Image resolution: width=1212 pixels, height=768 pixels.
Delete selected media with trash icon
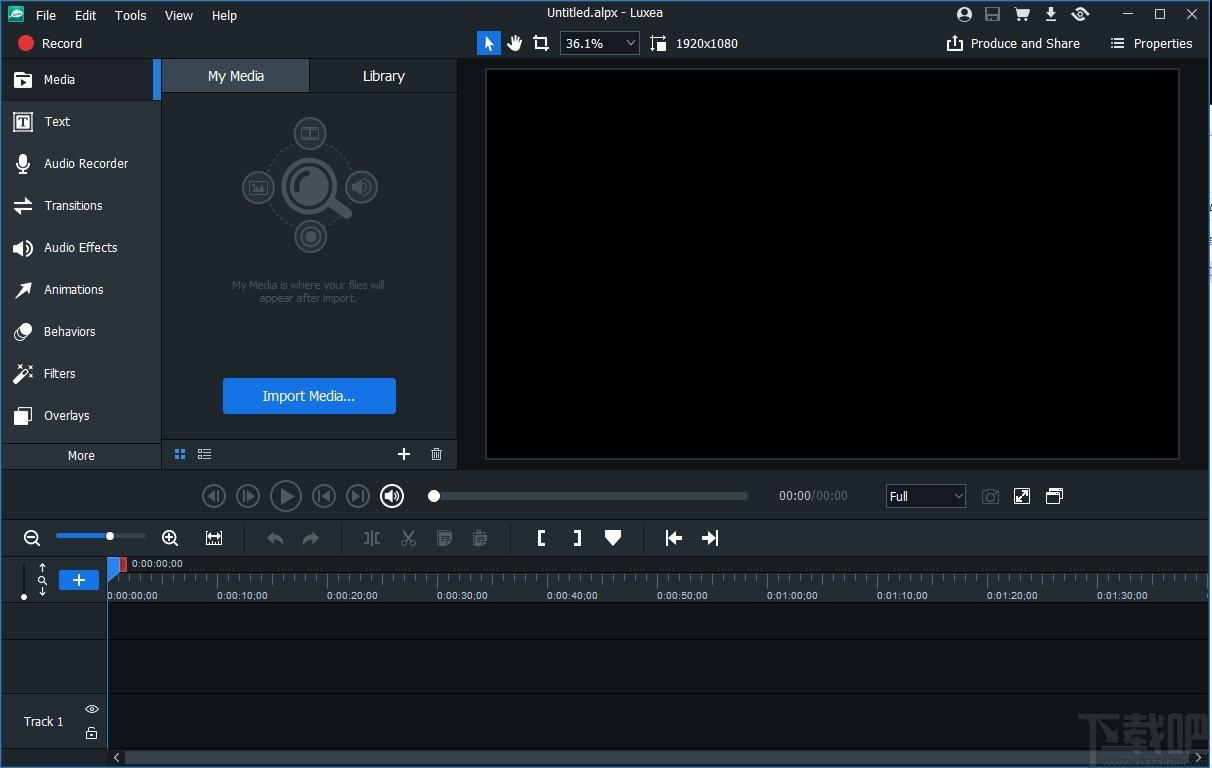pyautogui.click(x=436, y=454)
